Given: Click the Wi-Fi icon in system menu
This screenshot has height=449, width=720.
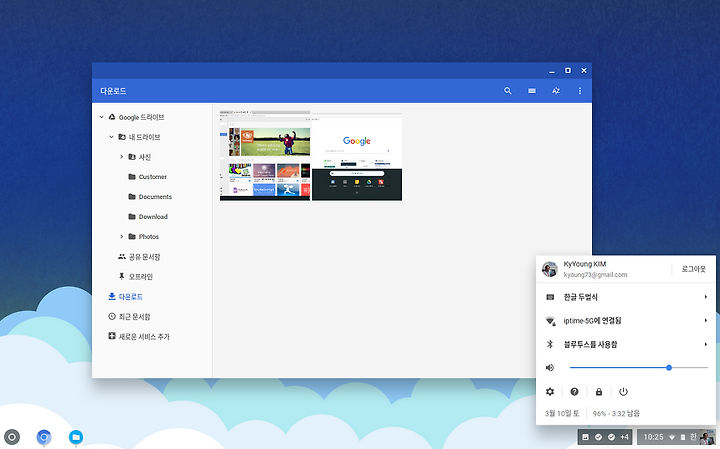Looking at the screenshot, I should [x=550, y=321].
